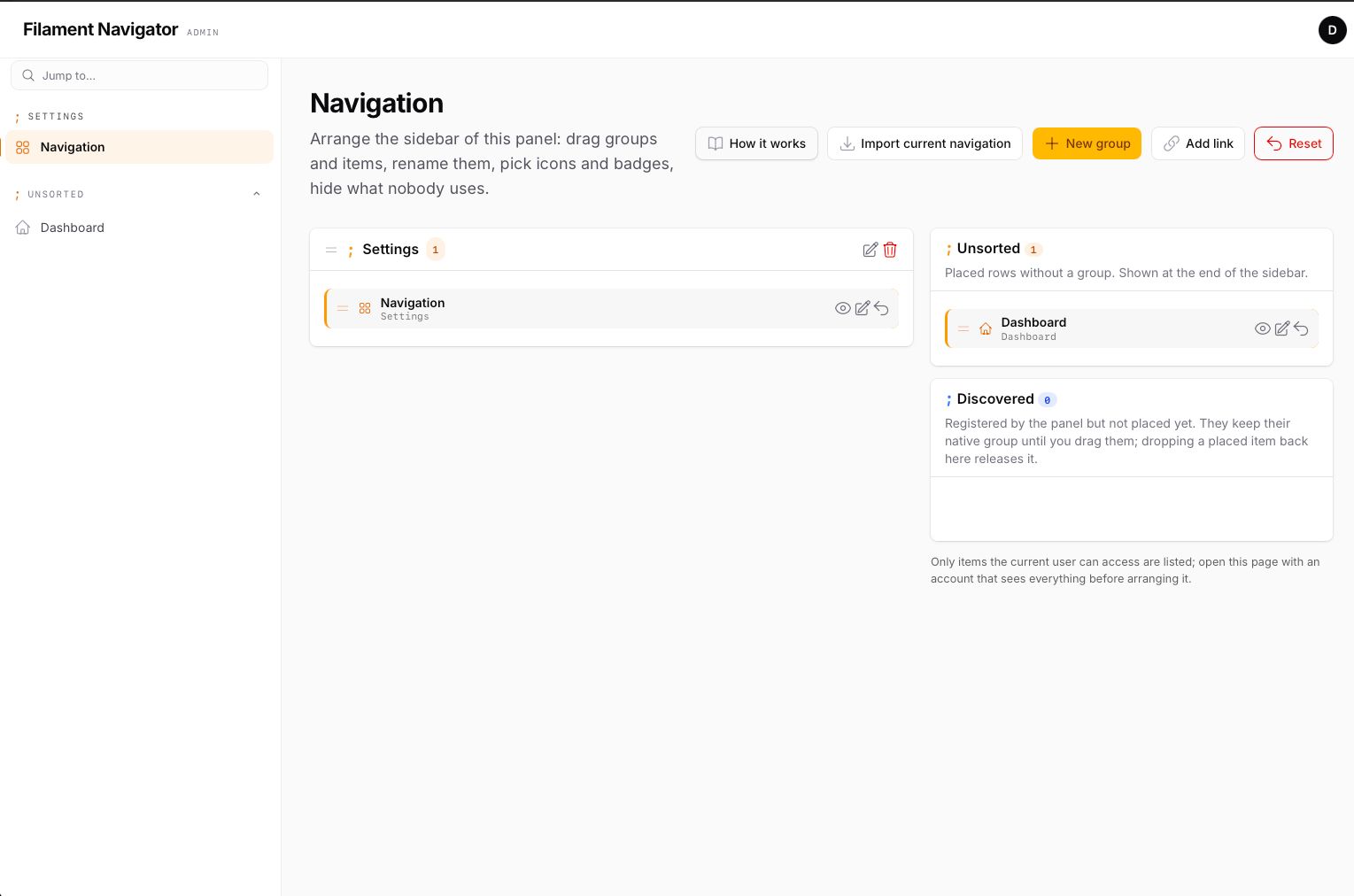Click the Unsorted panel heading
This screenshot has width=1354, height=896.
coord(988,249)
